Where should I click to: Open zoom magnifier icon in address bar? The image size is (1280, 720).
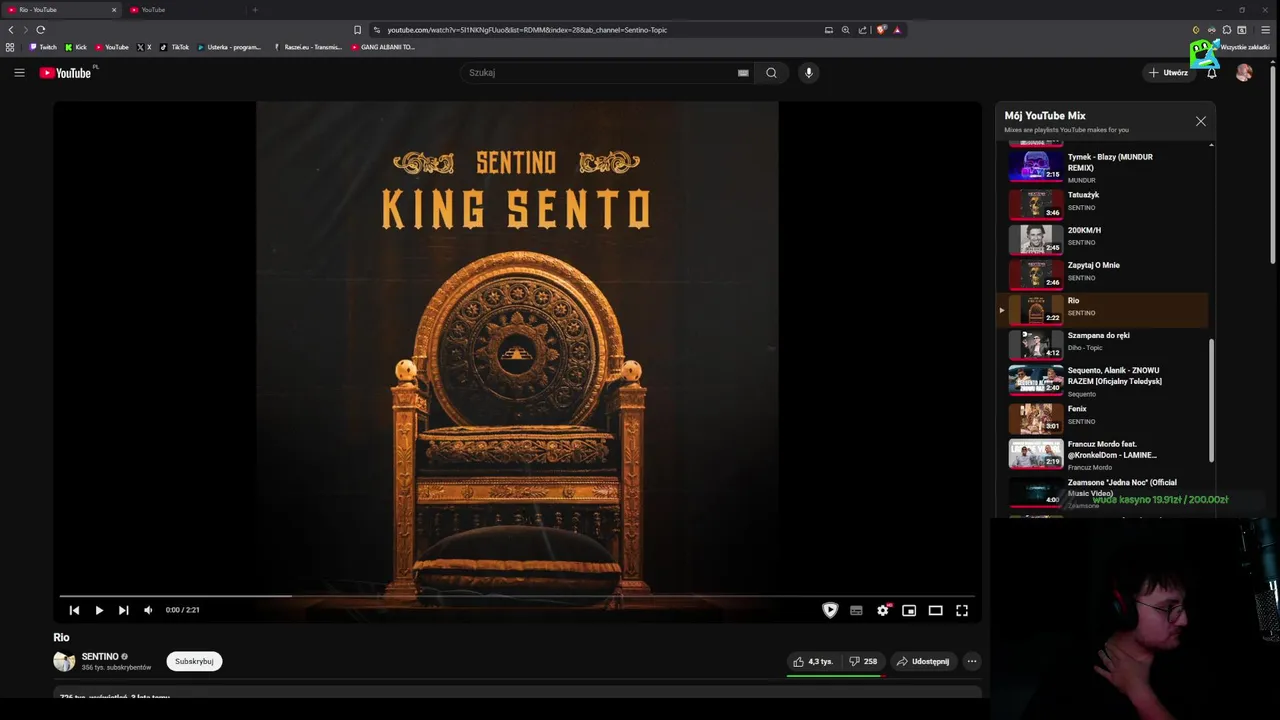845,30
